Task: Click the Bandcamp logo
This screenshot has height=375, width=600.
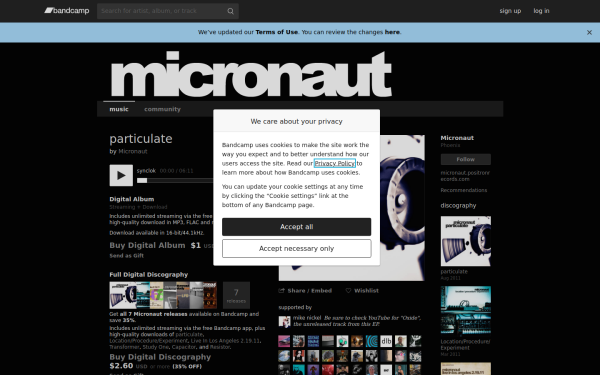Action: 67,11
